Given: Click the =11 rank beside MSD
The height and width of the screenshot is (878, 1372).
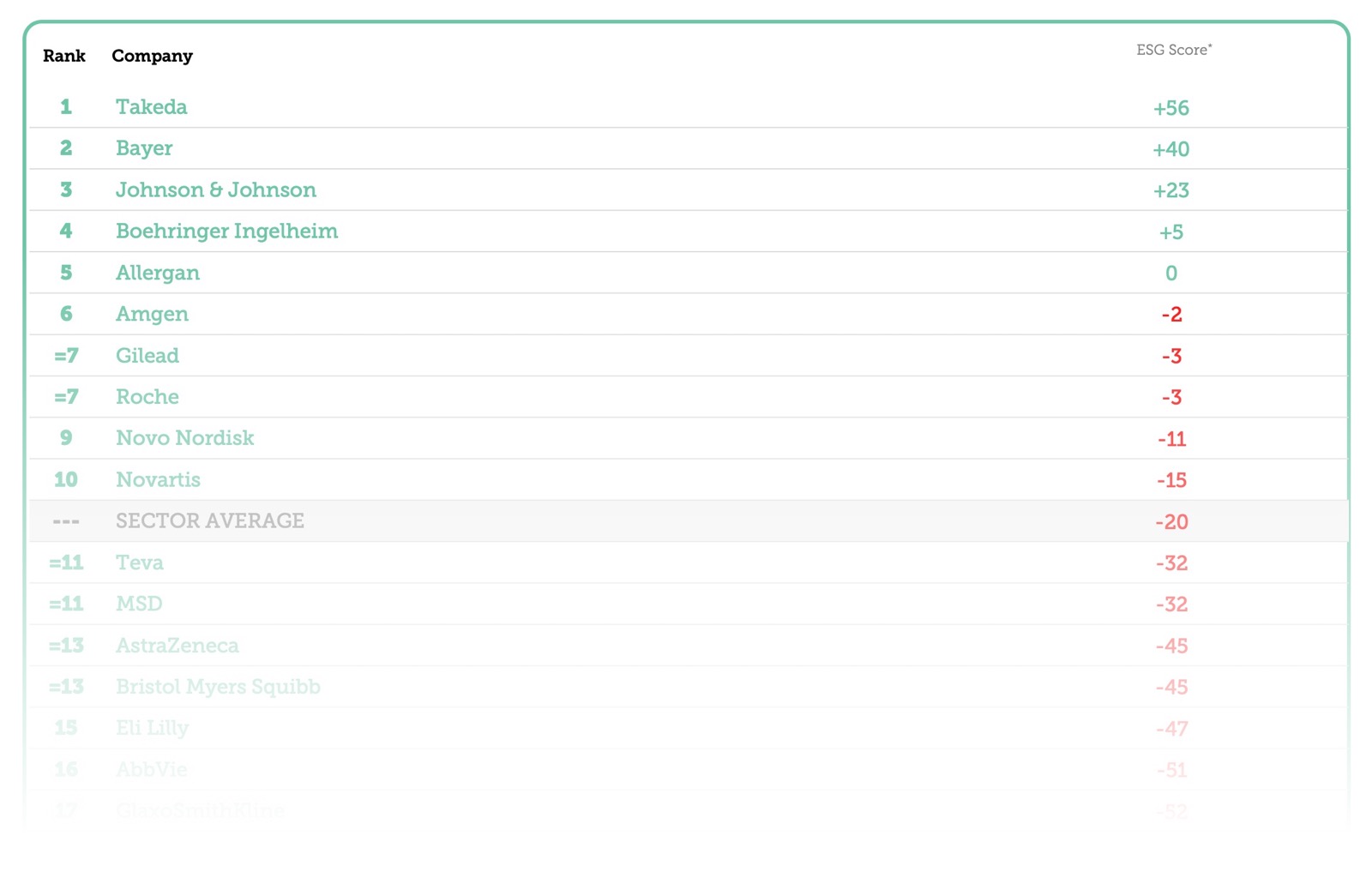Looking at the screenshot, I should [66, 604].
